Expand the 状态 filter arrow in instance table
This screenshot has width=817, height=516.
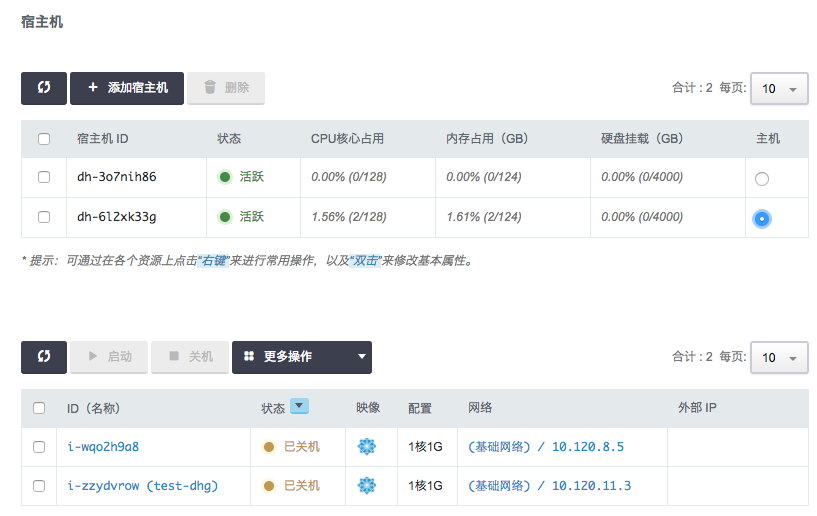pos(299,406)
